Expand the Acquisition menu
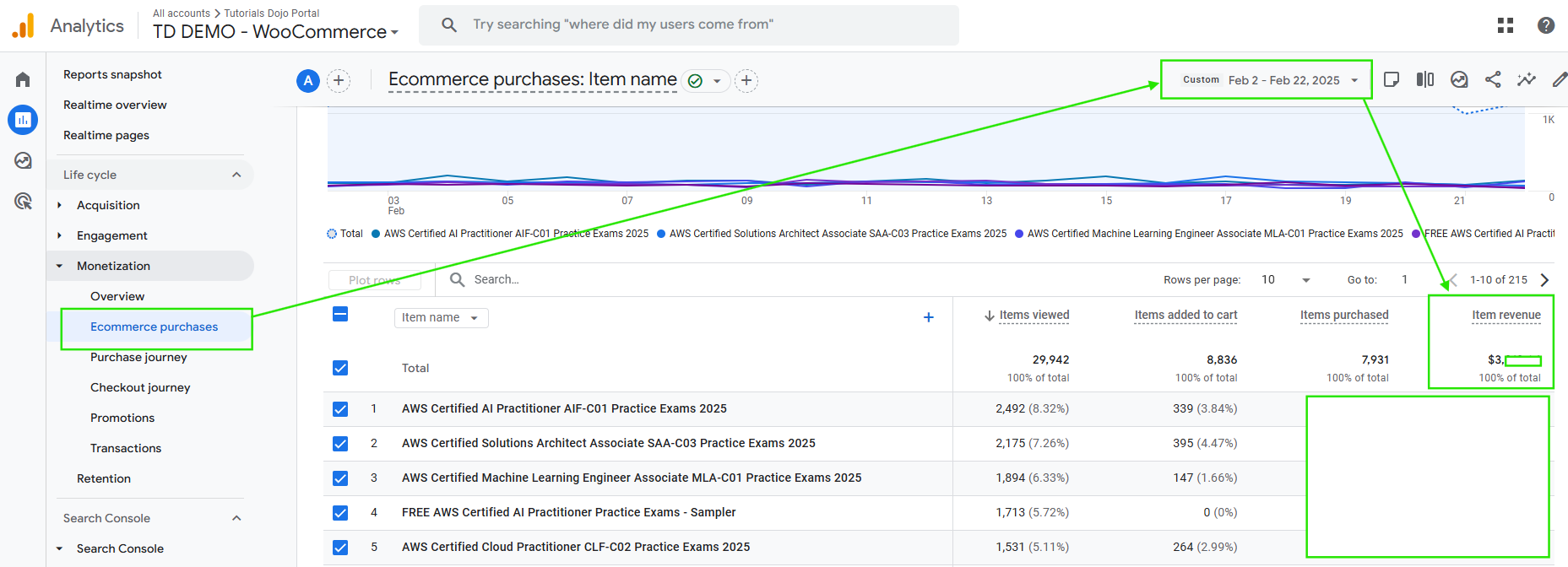The height and width of the screenshot is (567, 1568). (59, 205)
